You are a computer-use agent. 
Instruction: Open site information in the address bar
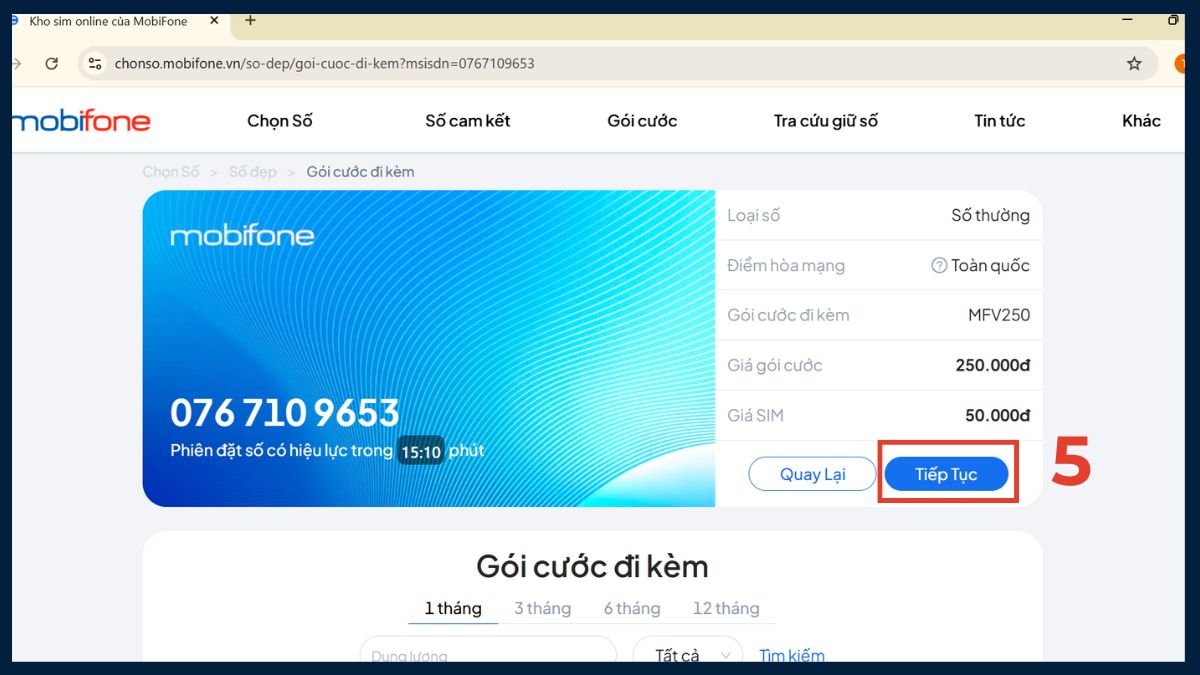[x=95, y=62]
